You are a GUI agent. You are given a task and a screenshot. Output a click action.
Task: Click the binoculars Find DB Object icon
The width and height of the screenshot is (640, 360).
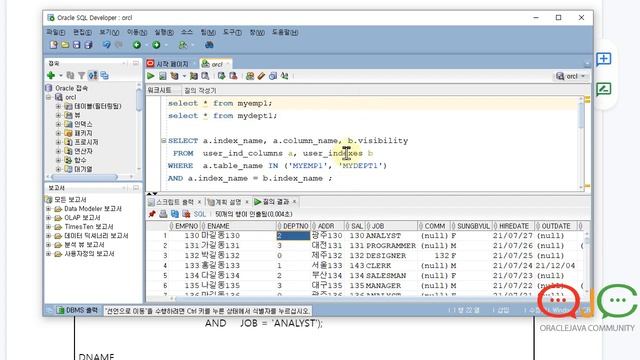(209, 45)
